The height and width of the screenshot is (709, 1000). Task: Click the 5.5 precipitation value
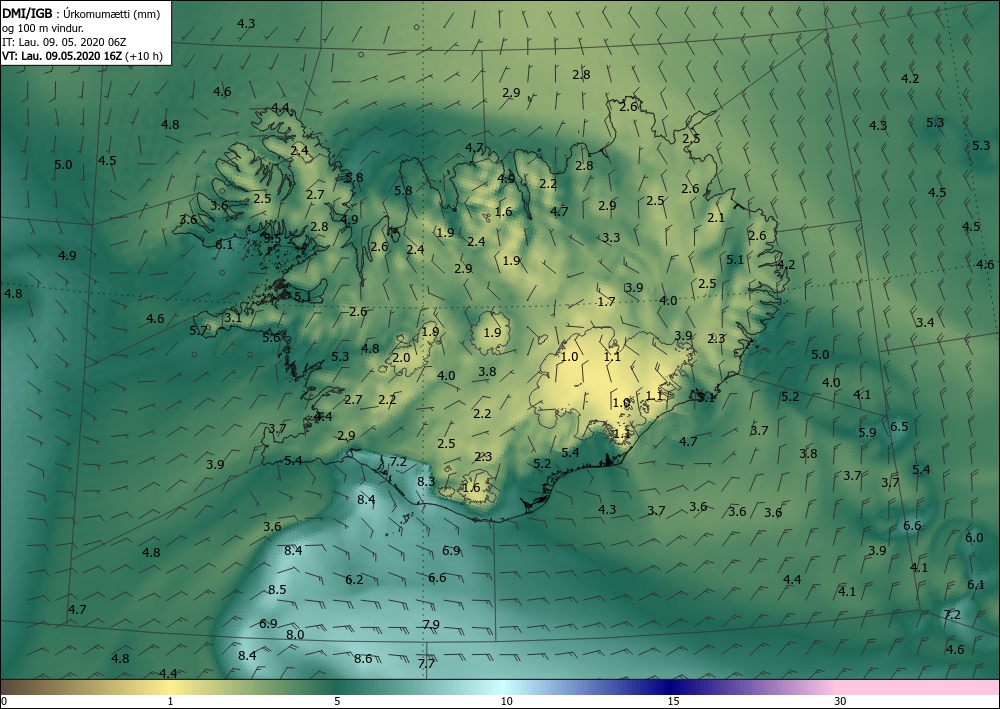click(272, 238)
